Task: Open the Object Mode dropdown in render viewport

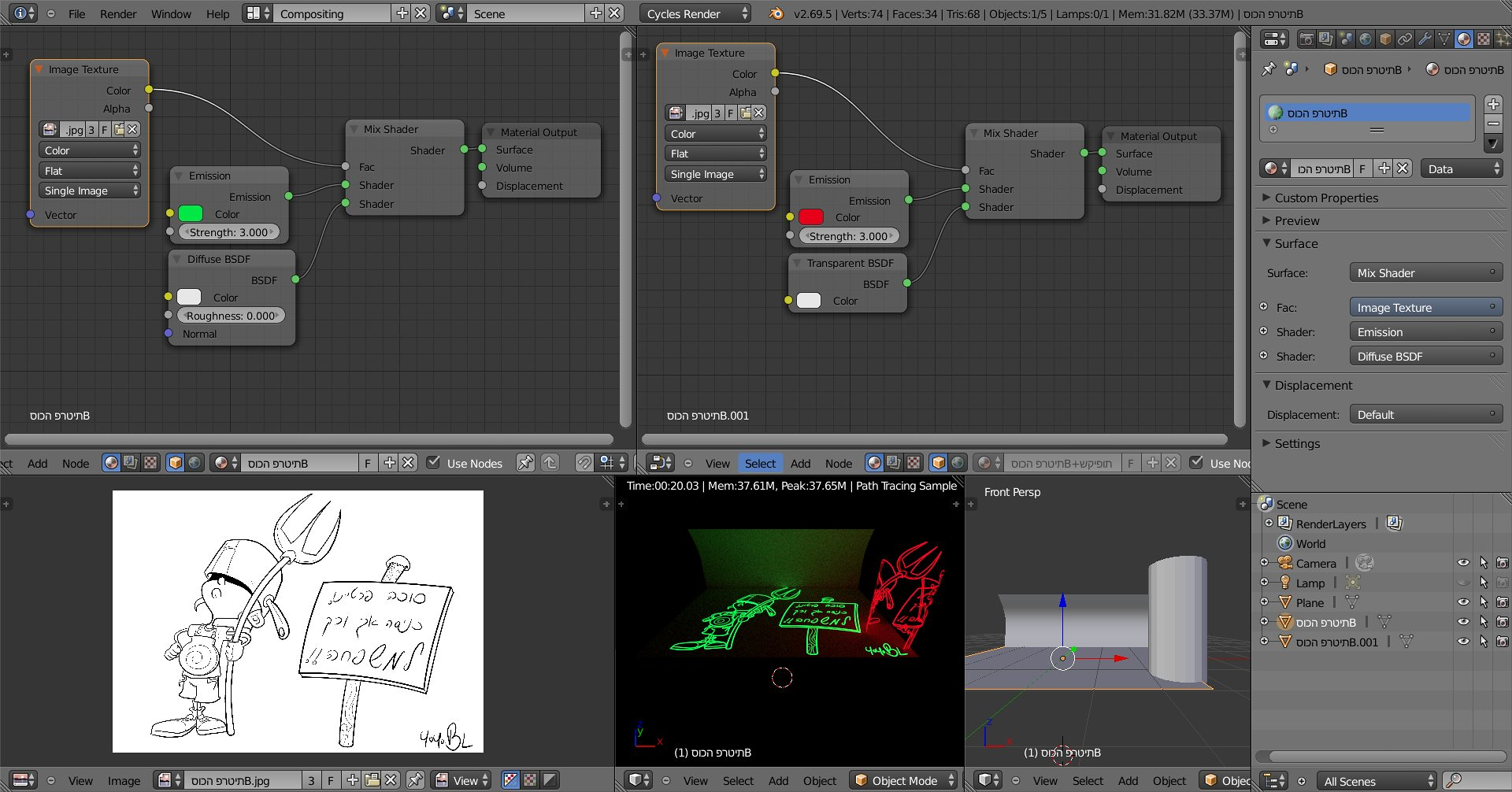Action: 904,780
